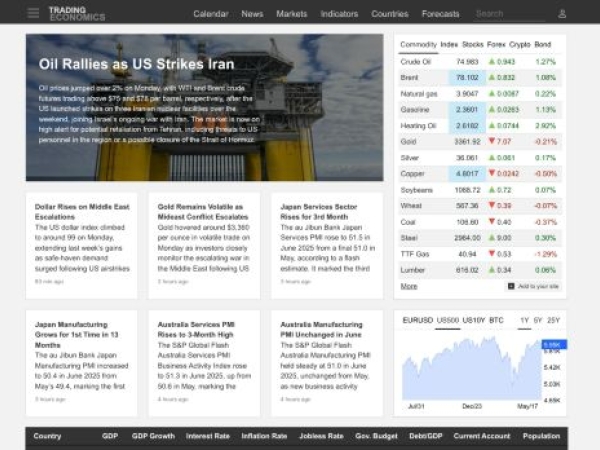
Task: Open the Copper commodity link
Action: tap(412, 174)
